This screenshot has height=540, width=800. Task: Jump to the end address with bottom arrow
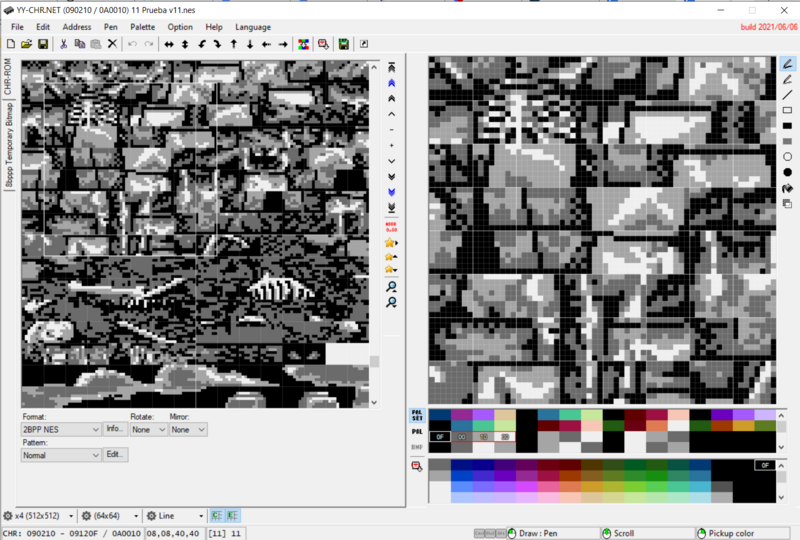391,208
